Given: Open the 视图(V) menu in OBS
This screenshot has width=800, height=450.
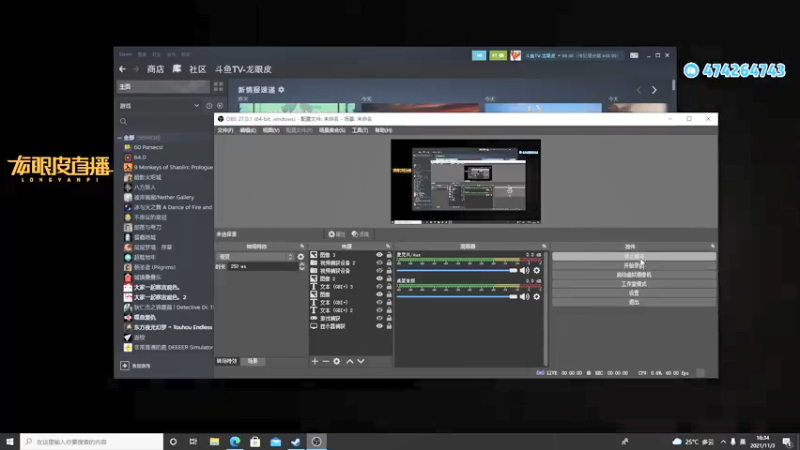Looking at the screenshot, I should [x=271, y=131].
